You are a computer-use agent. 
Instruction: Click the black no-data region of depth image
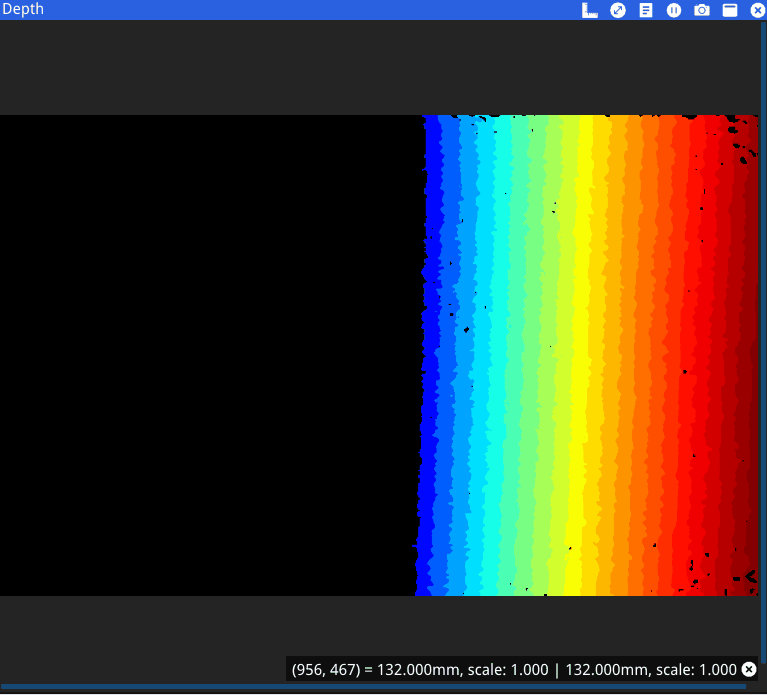(200, 350)
